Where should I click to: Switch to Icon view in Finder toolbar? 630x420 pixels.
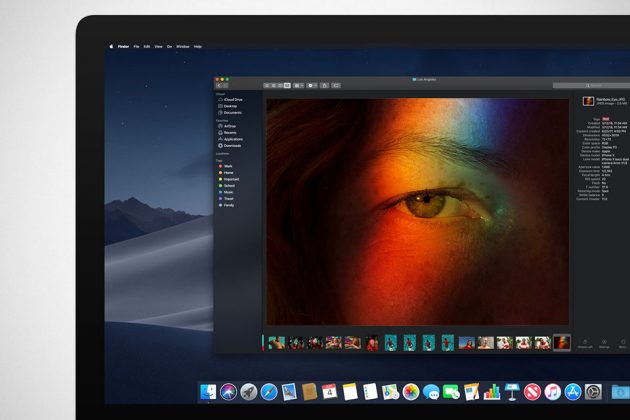click(x=267, y=86)
